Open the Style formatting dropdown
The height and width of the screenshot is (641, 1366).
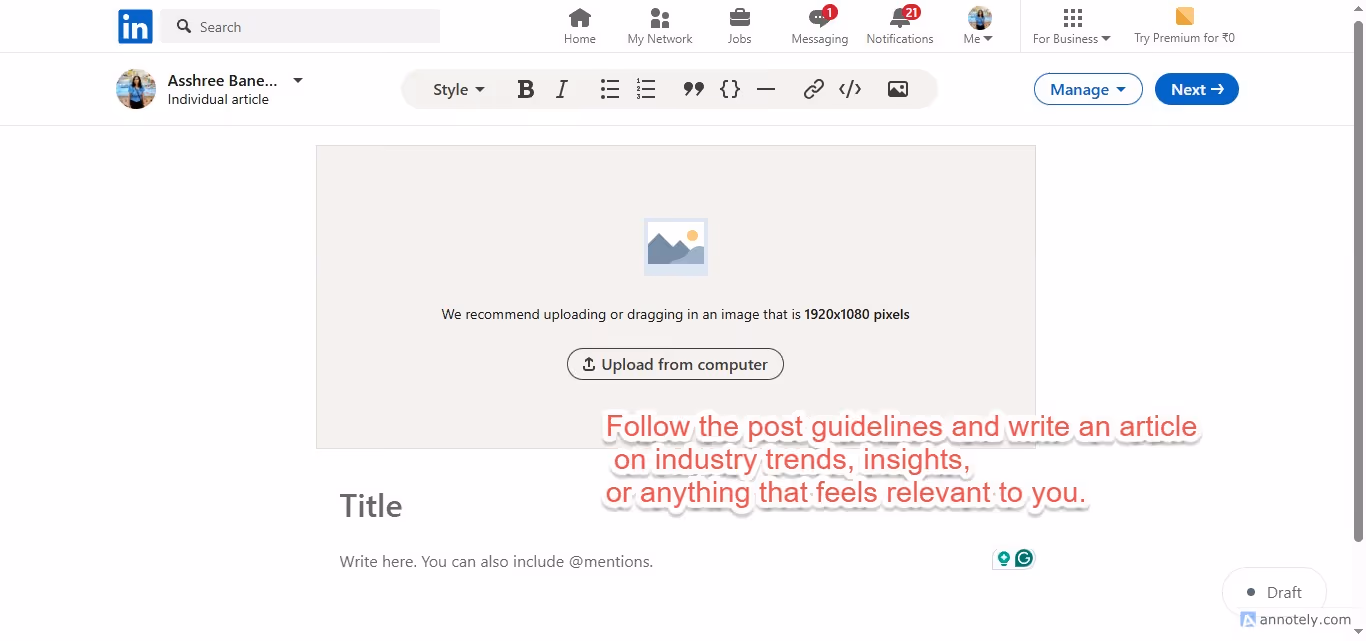(459, 89)
